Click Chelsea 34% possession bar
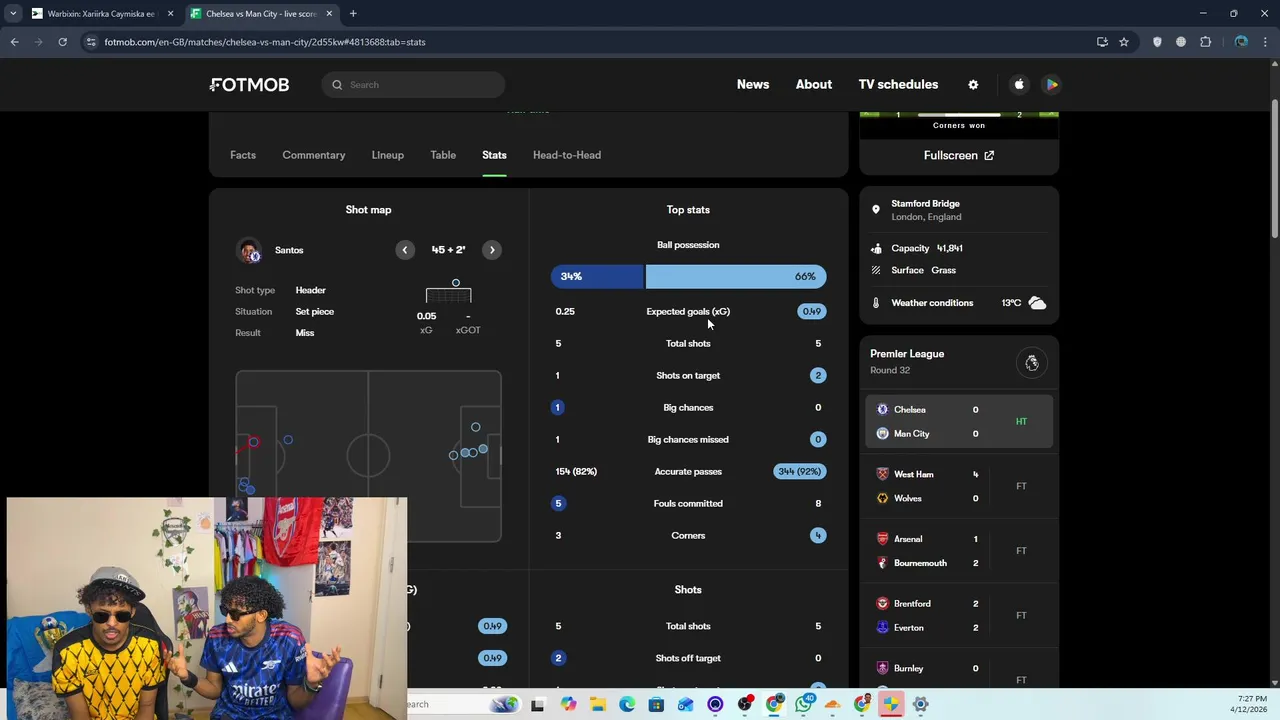The width and height of the screenshot is (1280, 720). [597, 276]
